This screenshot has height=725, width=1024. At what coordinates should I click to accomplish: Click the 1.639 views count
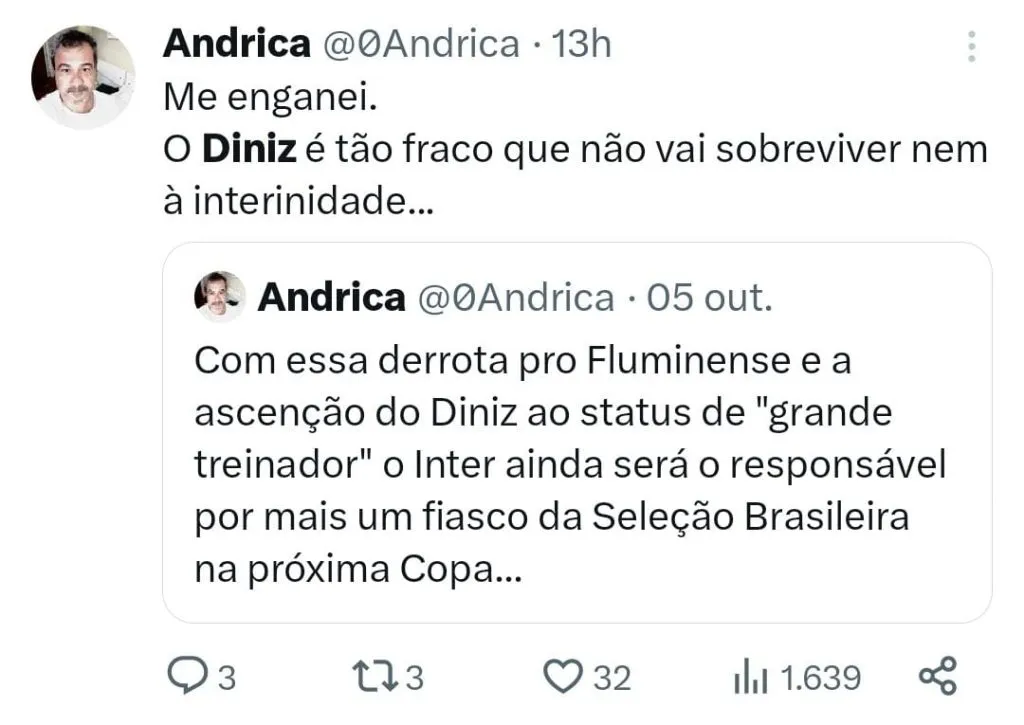tap(820, 678)
